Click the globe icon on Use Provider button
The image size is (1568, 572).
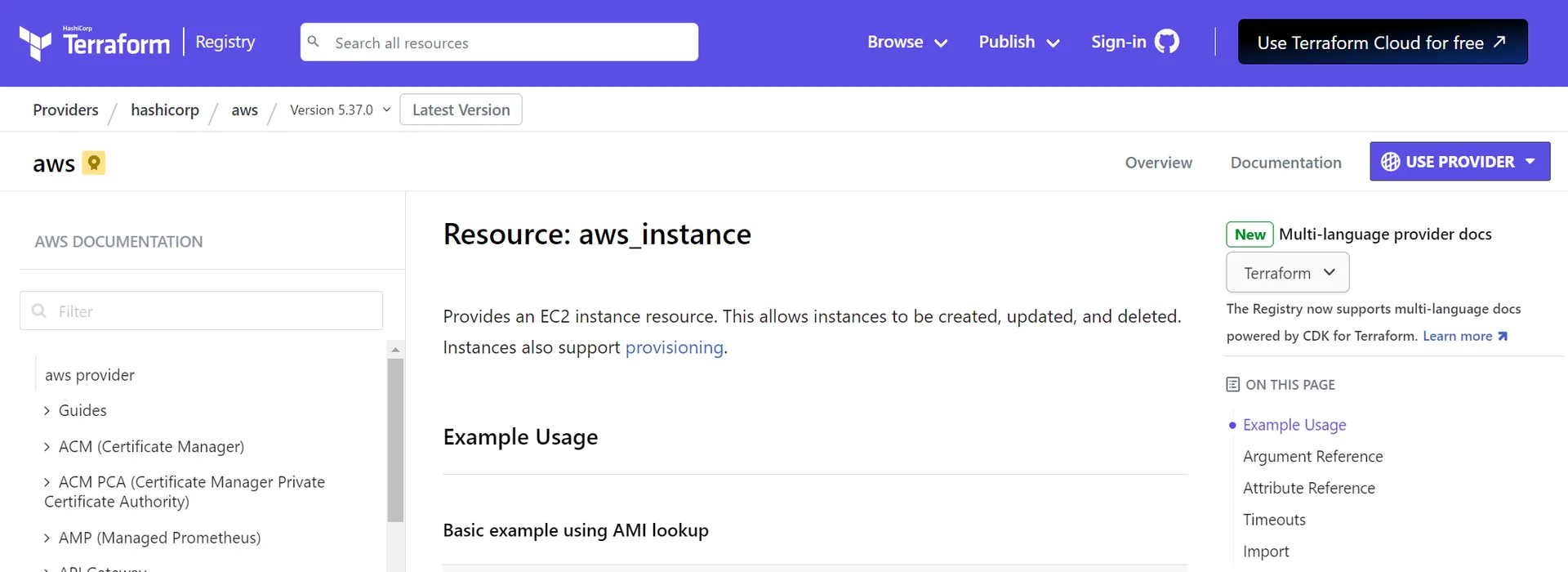[x=1390, y=162]
